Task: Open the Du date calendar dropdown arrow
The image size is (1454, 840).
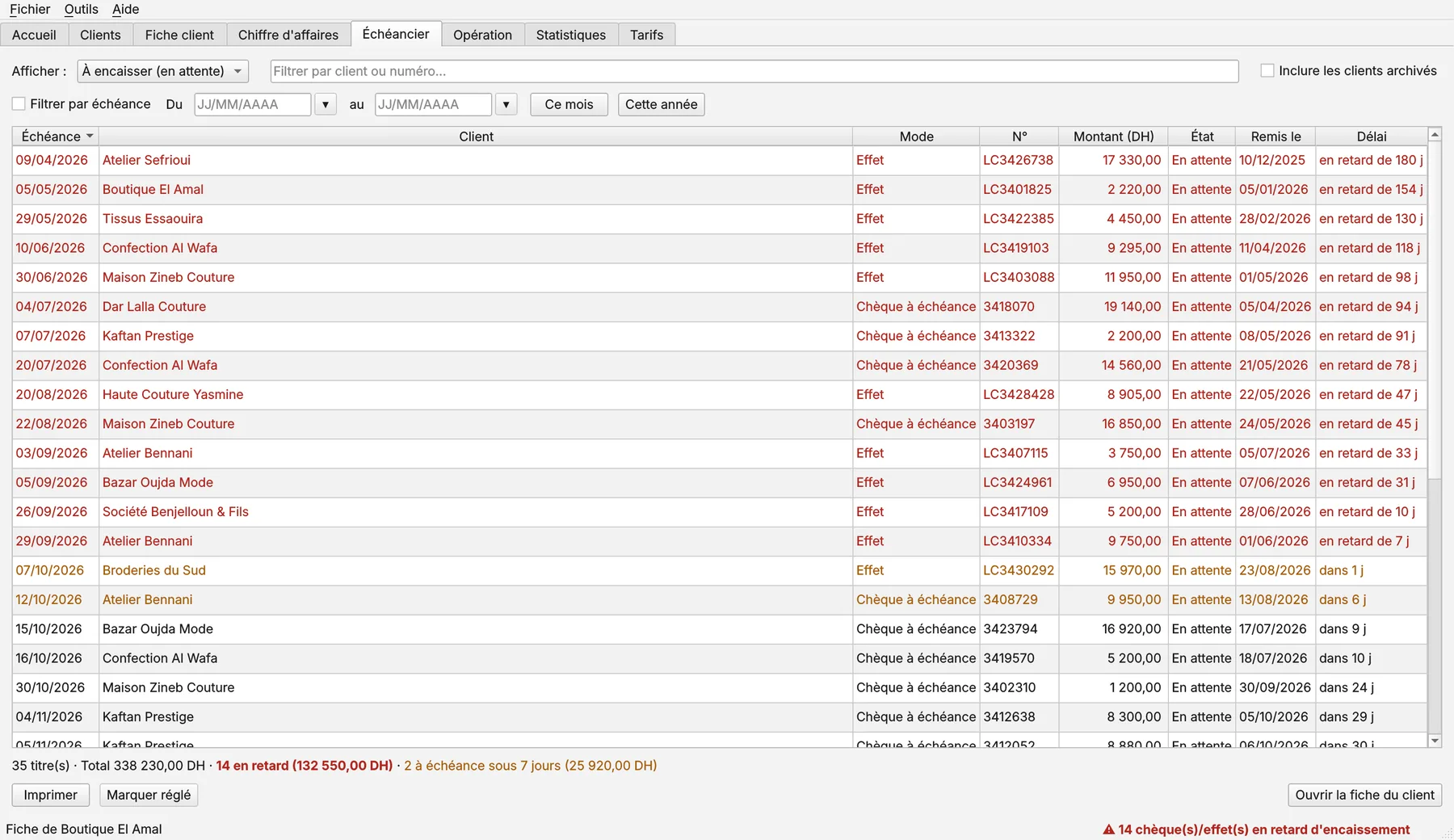Action: tap(325, 104)
